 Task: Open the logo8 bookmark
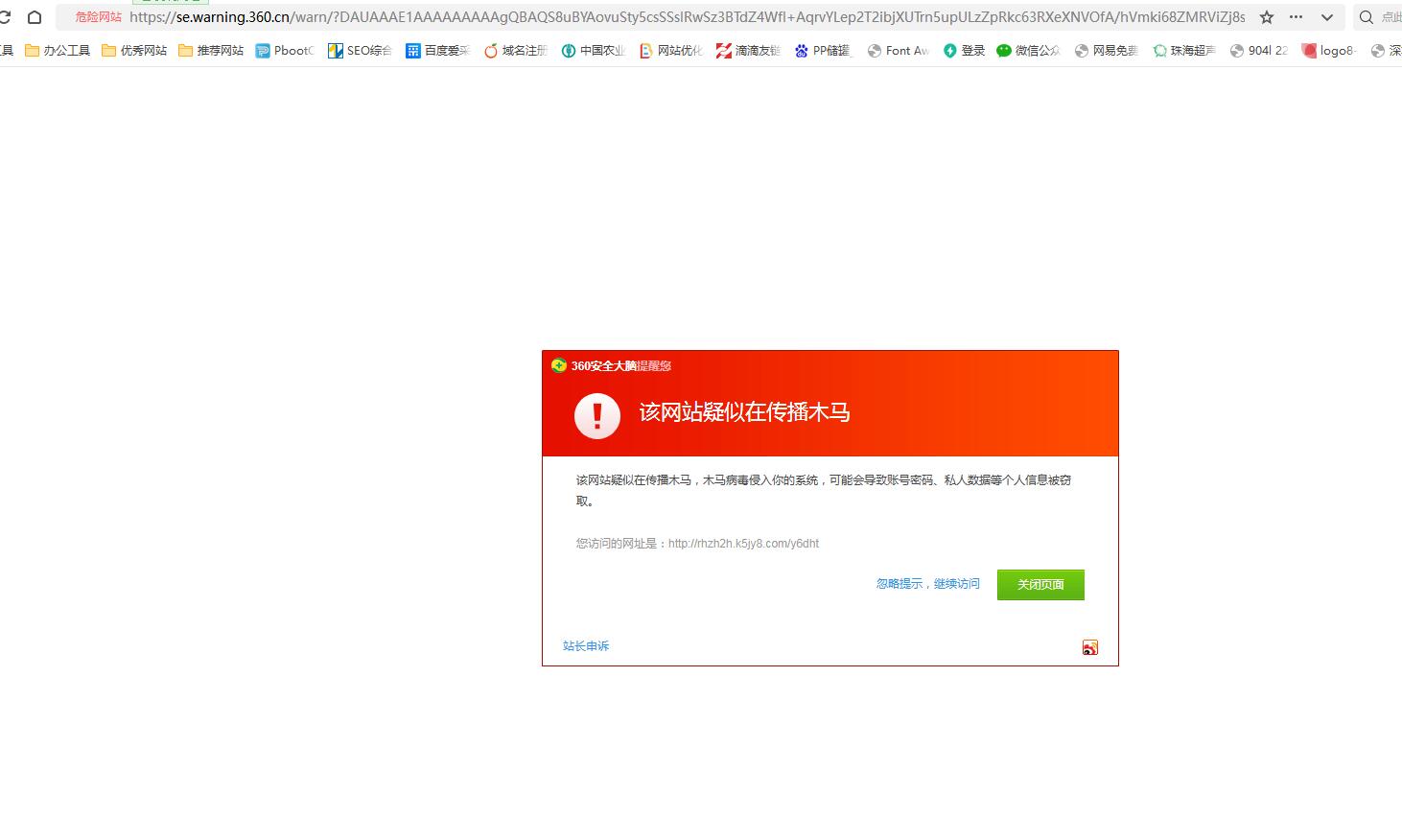point(1329,51)
